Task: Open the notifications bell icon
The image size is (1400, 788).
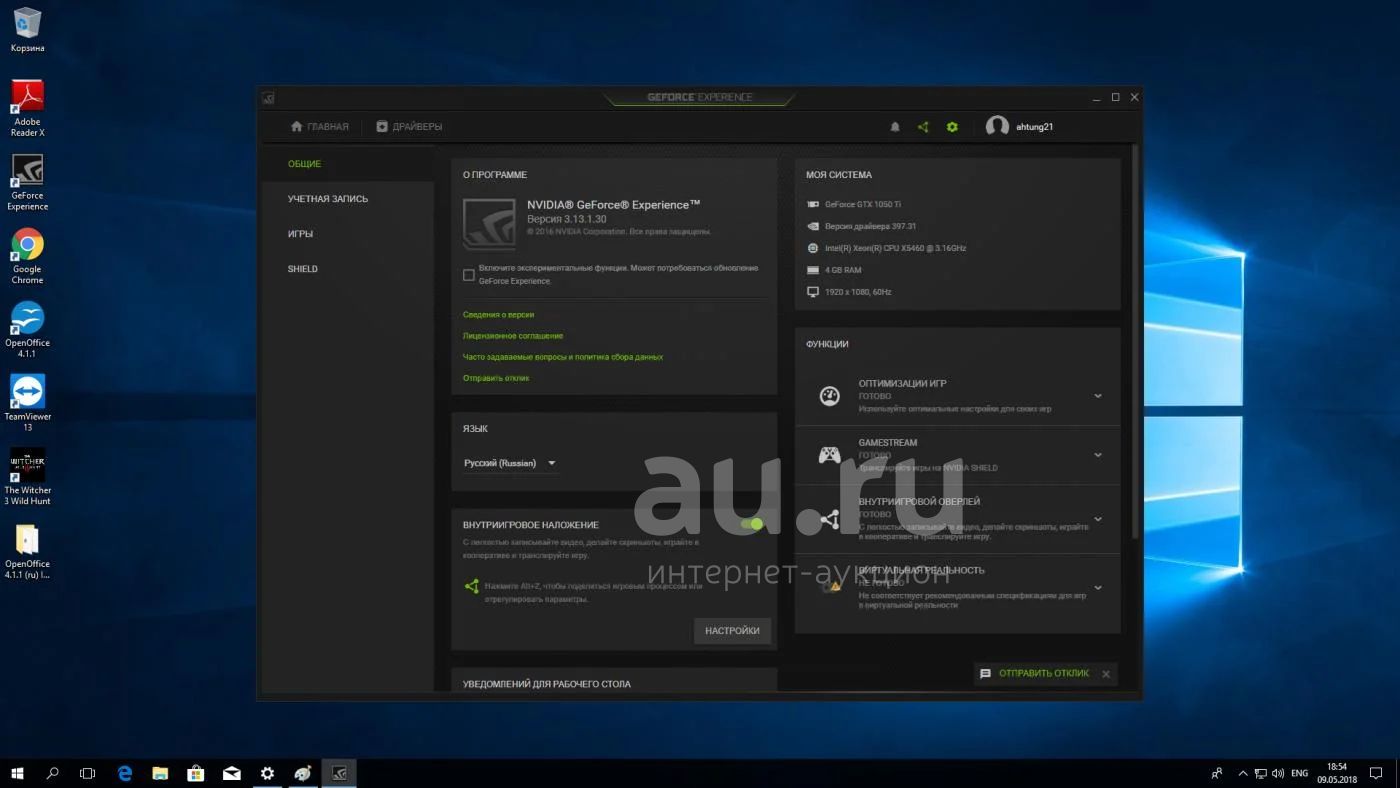Action: coord(895,127)
